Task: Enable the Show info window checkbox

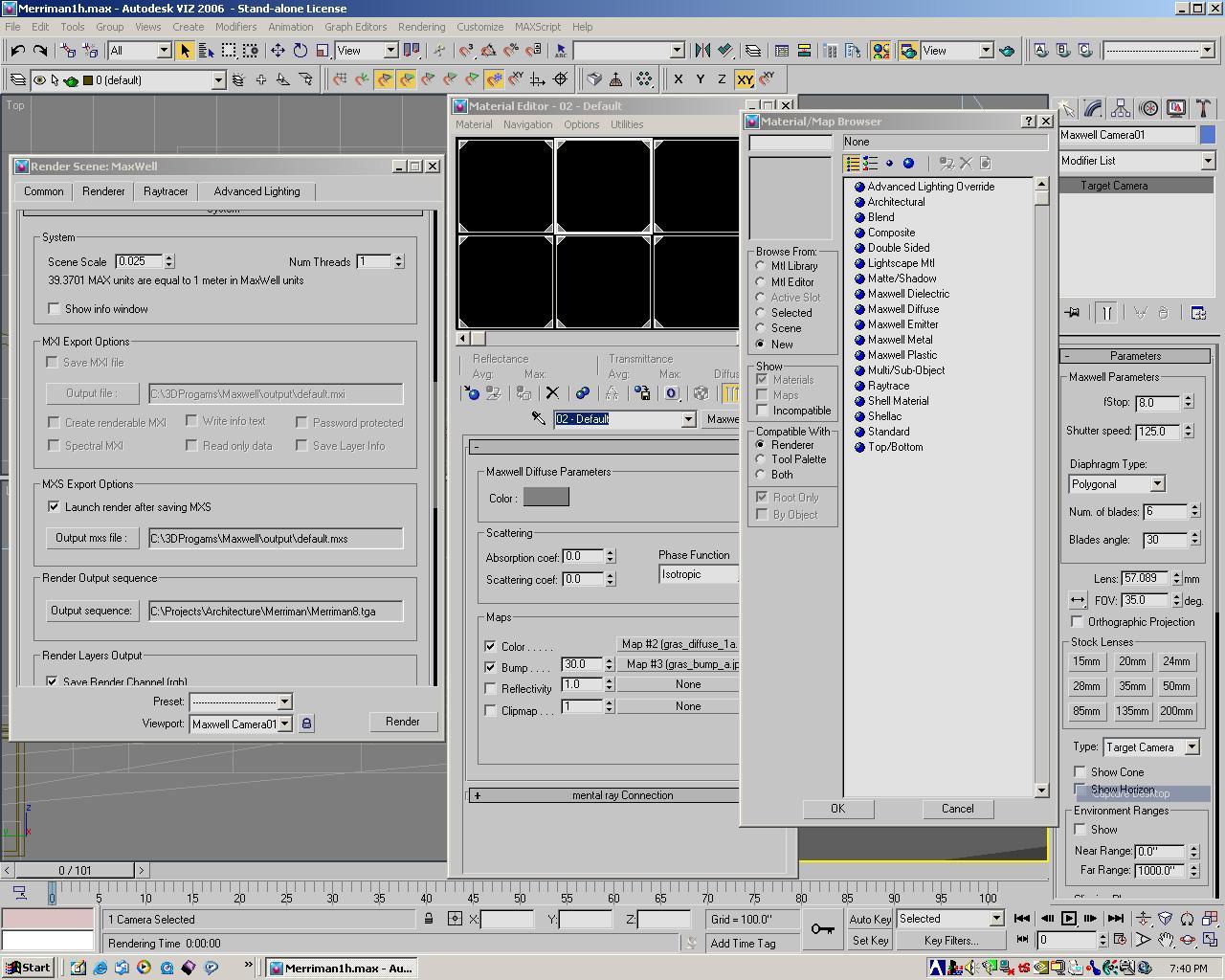Action: click(x=55, y=308)
